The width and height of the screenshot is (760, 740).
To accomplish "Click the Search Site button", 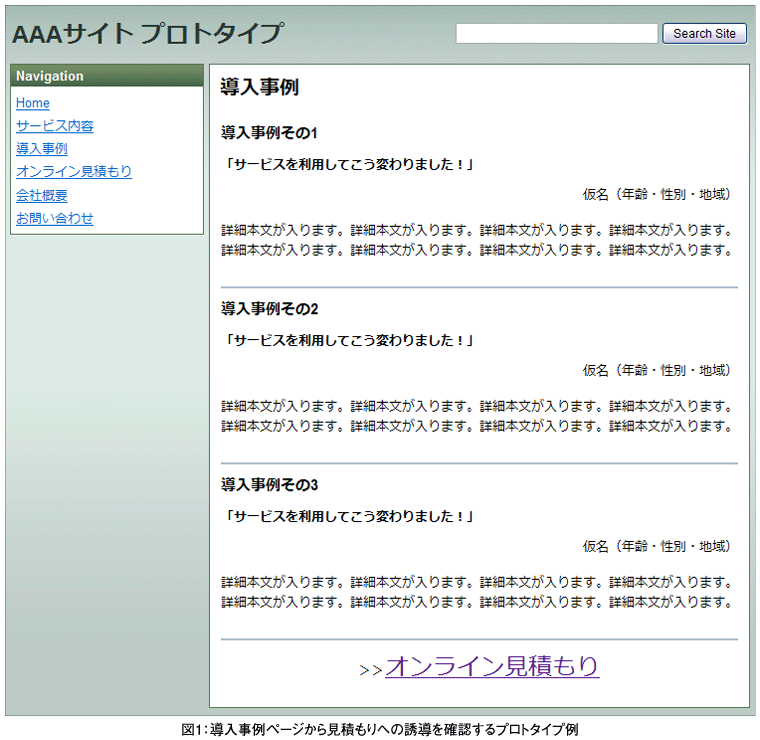I will pyautogui.click(x=704, y=33).
